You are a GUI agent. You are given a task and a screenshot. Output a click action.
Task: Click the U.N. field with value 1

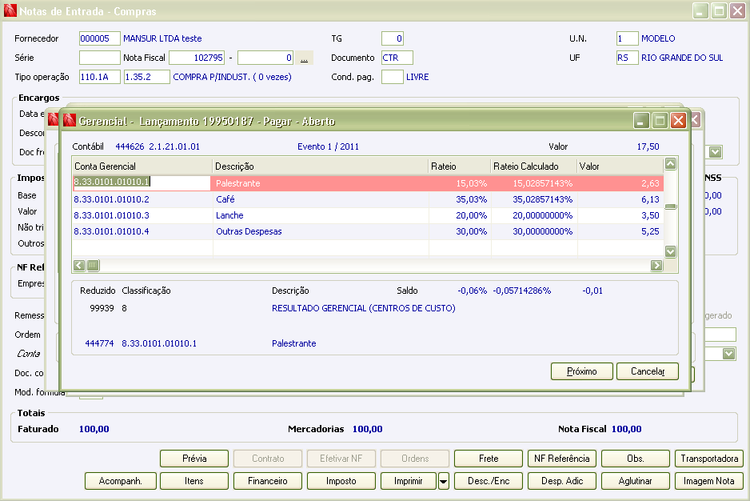coord(627,39)
